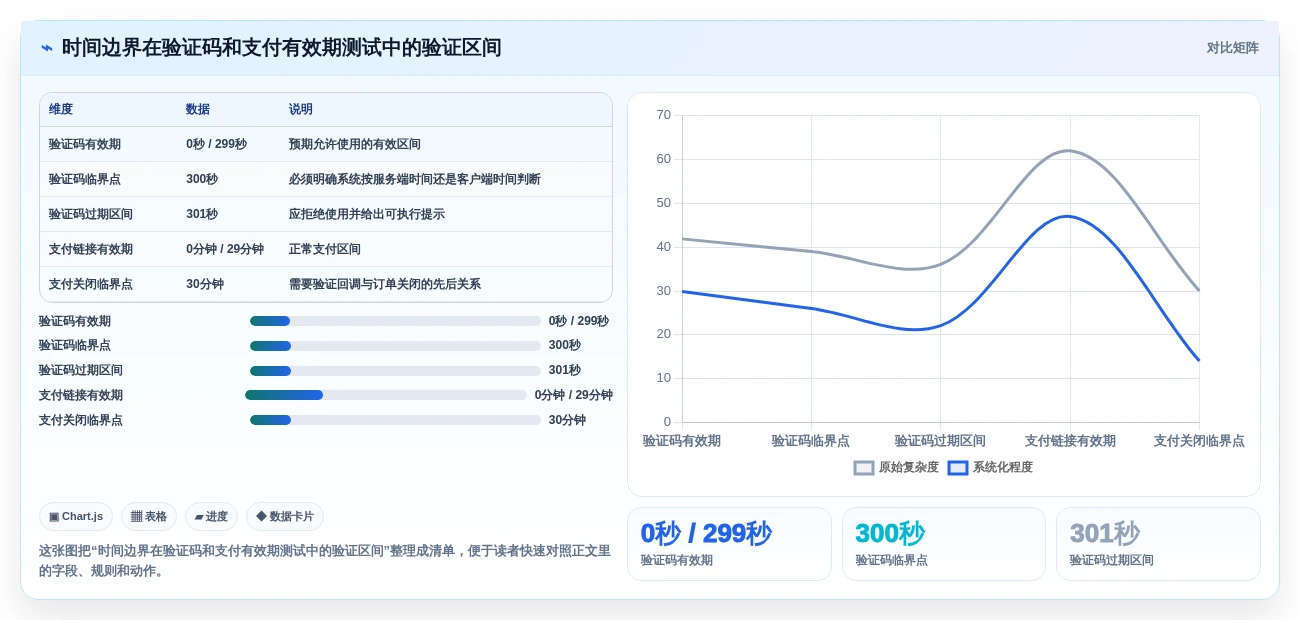Screen dimensions: 1300x620
Task: Click the 300秒 table cell
Action: [x=202, y=179]
